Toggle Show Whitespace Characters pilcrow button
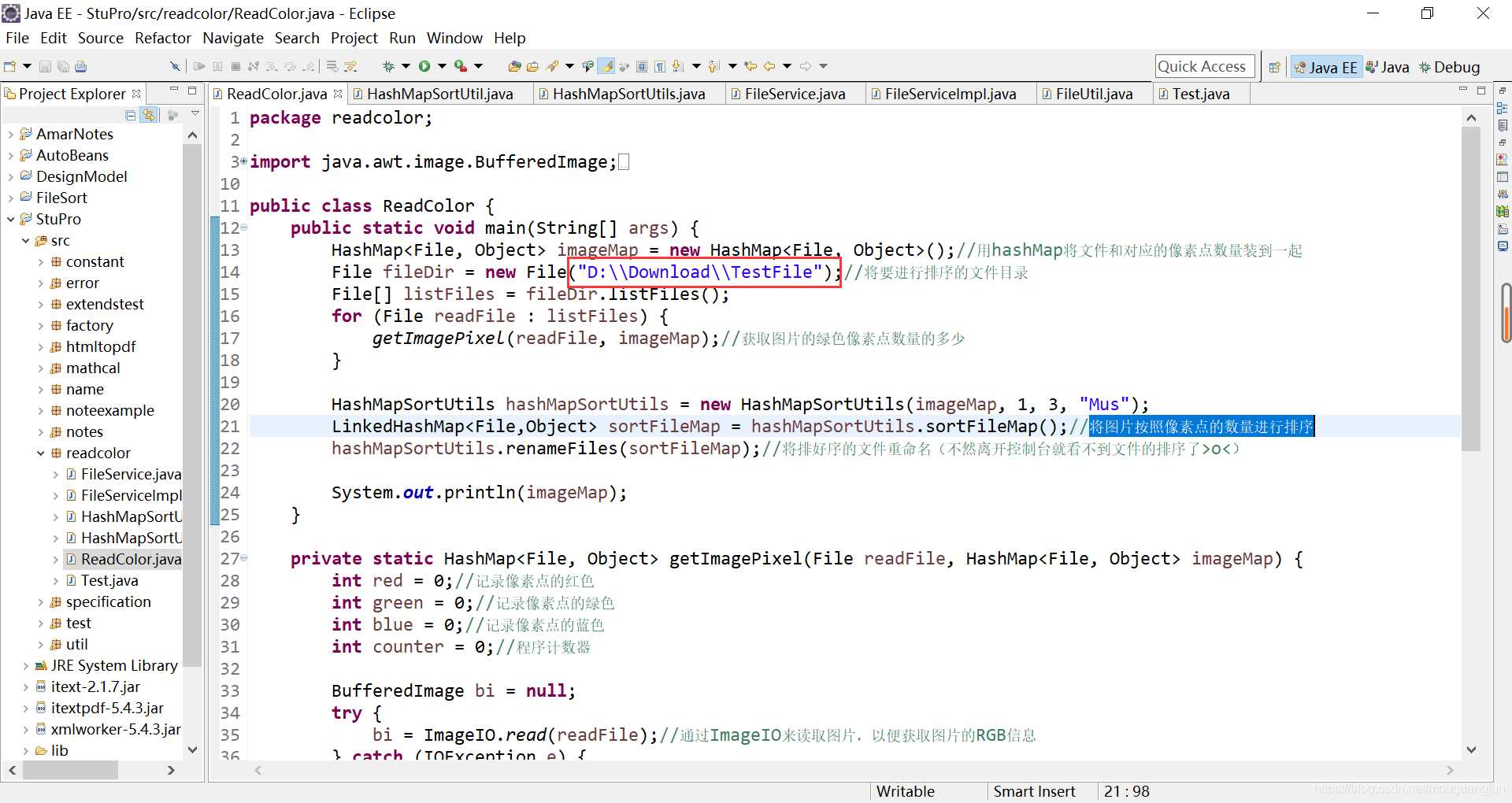 (660, 67)
